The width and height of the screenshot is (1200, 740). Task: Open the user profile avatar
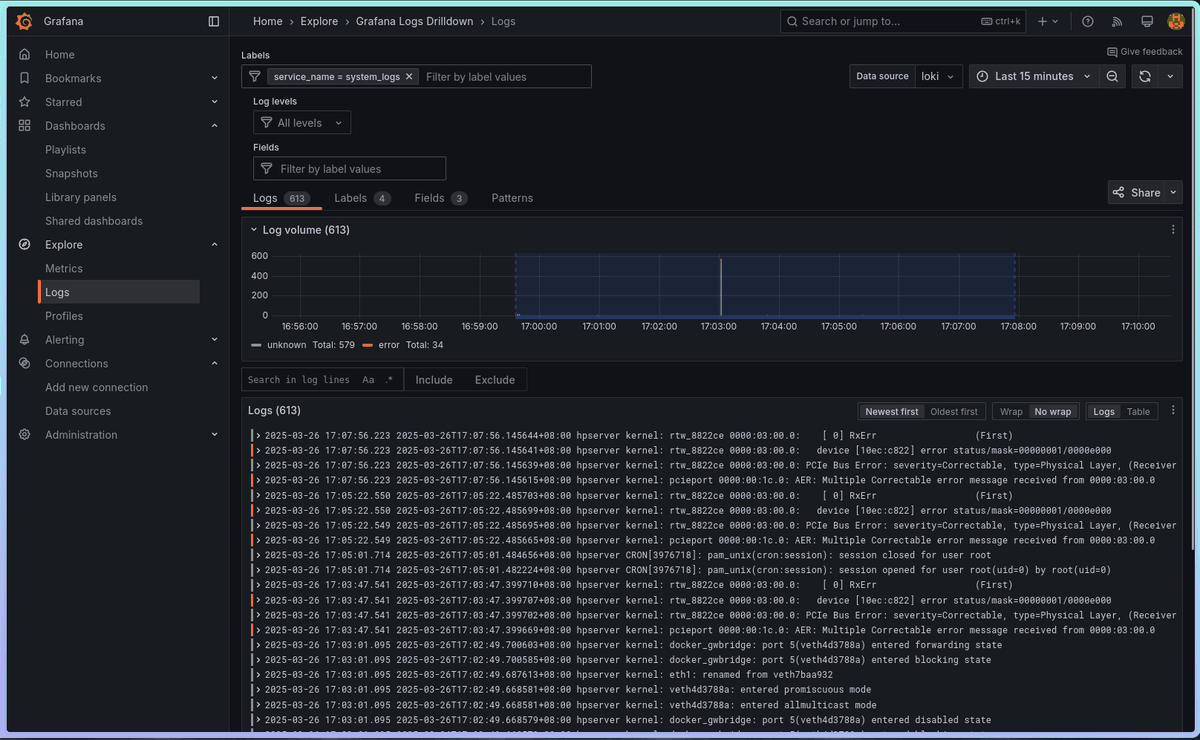tap(1176, 21)
